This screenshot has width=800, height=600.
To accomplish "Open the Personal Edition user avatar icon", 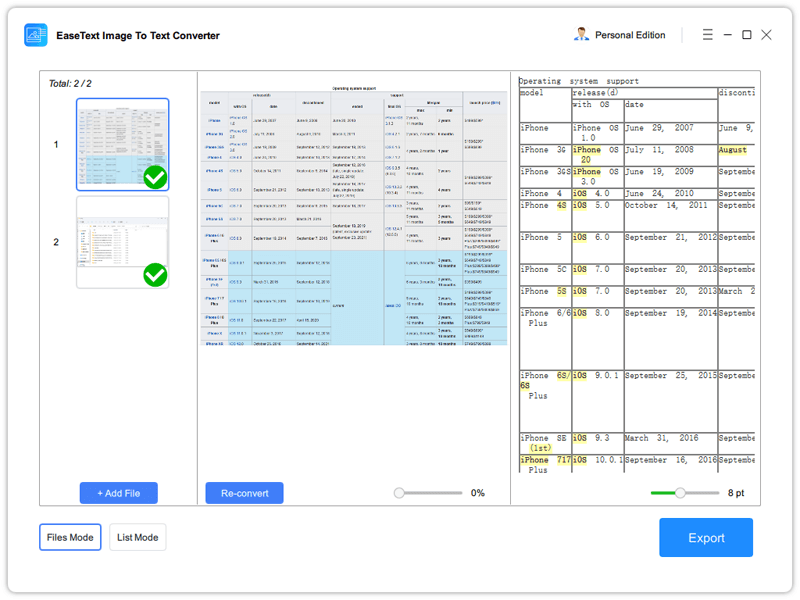I will 581,35.
